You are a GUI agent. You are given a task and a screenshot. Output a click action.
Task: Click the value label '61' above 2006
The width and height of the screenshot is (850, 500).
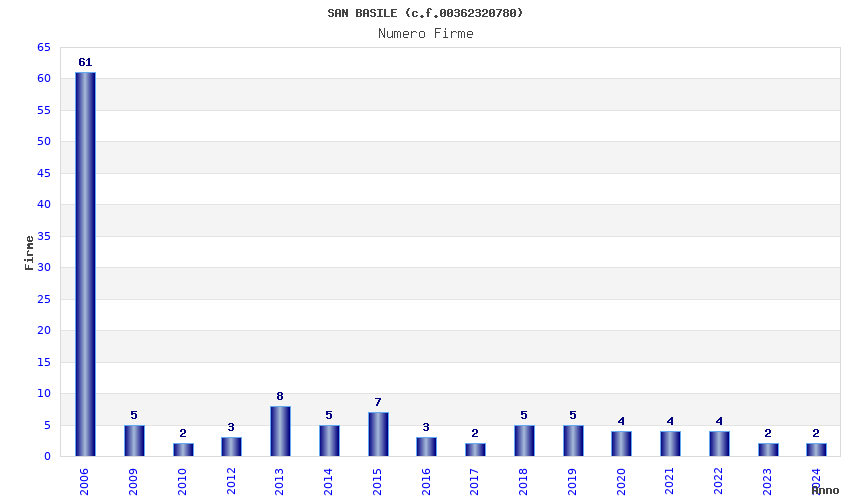click(x=85, y=62)
